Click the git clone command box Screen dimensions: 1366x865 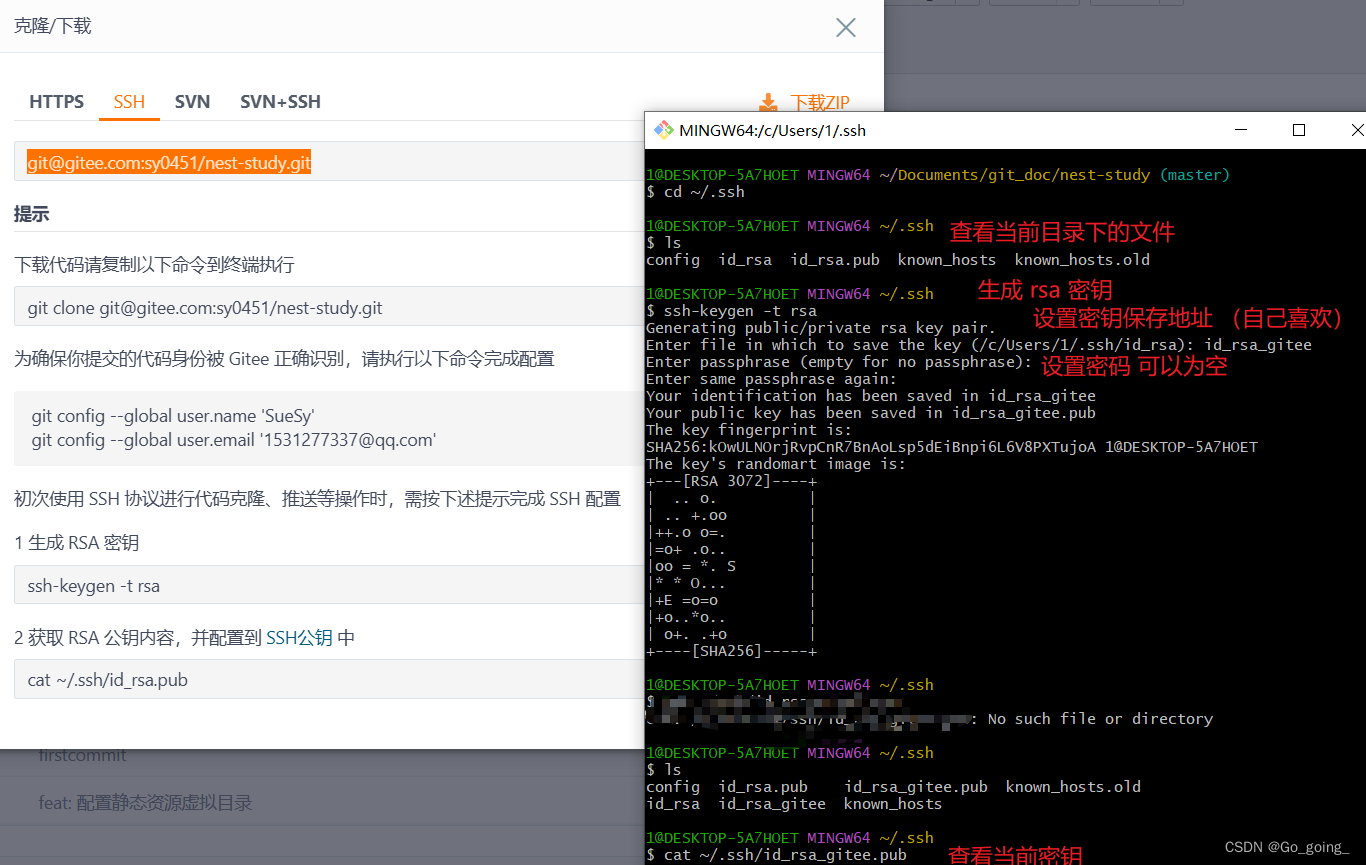tap(330, 307)
